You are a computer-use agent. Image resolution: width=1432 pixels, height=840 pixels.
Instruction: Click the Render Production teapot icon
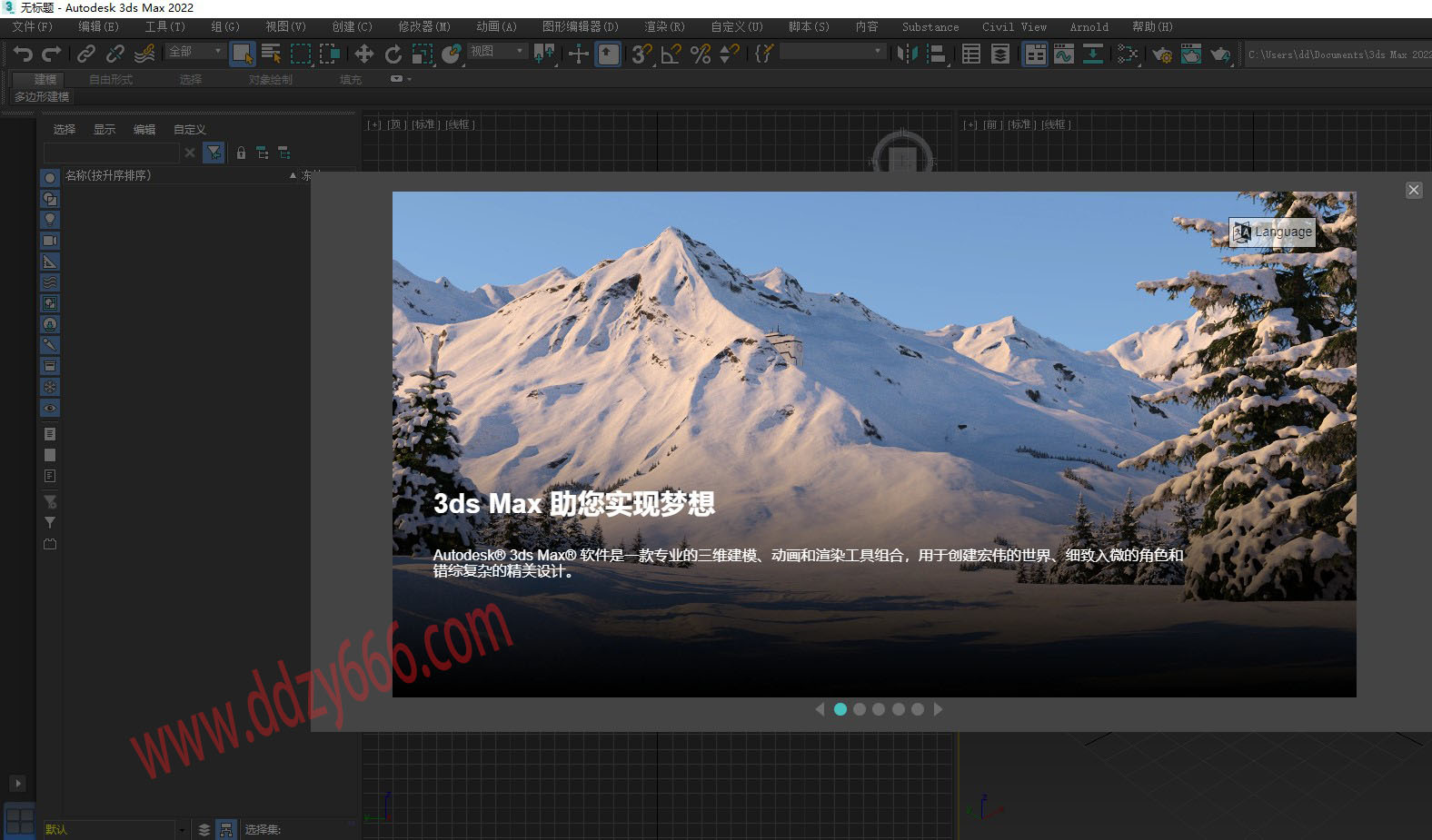point(1220,54)
